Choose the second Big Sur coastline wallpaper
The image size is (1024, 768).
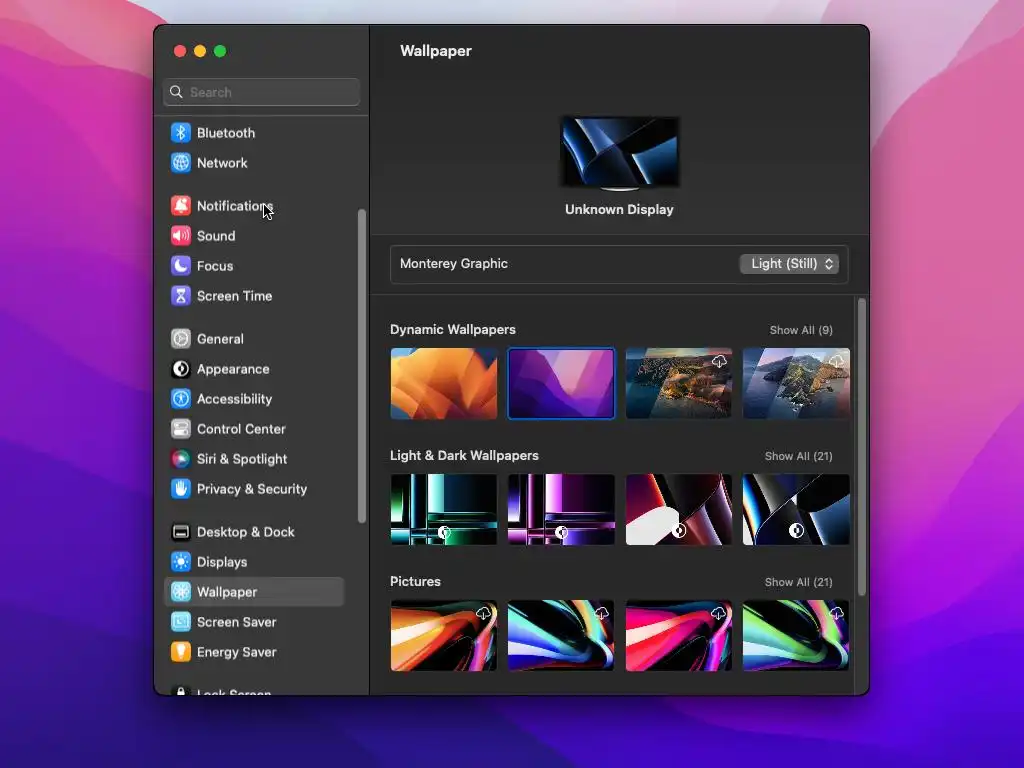point(796,383)
